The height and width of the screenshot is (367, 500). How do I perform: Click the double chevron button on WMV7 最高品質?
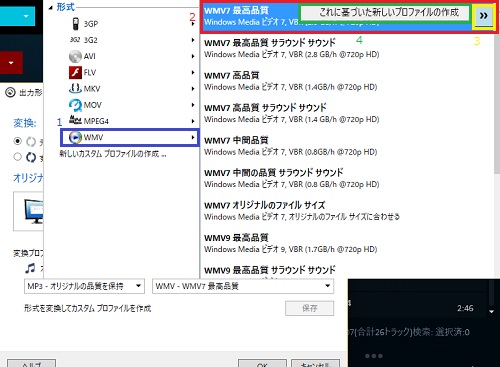click(483, 15)
